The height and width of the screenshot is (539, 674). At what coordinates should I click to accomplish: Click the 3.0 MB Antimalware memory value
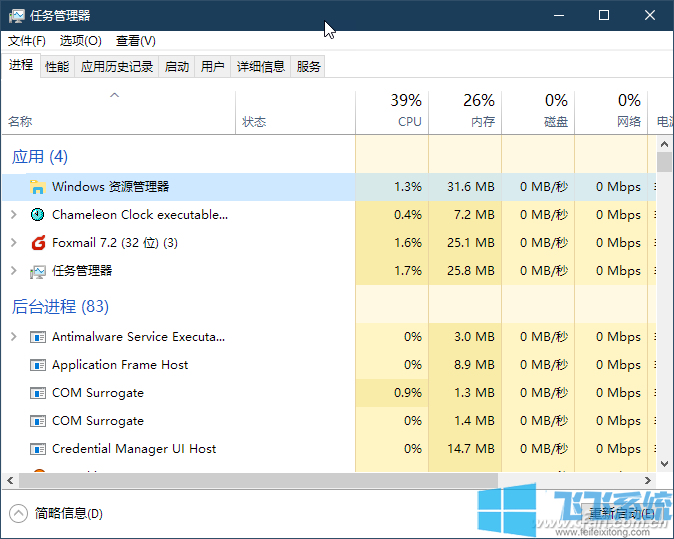tap(475, 337)
